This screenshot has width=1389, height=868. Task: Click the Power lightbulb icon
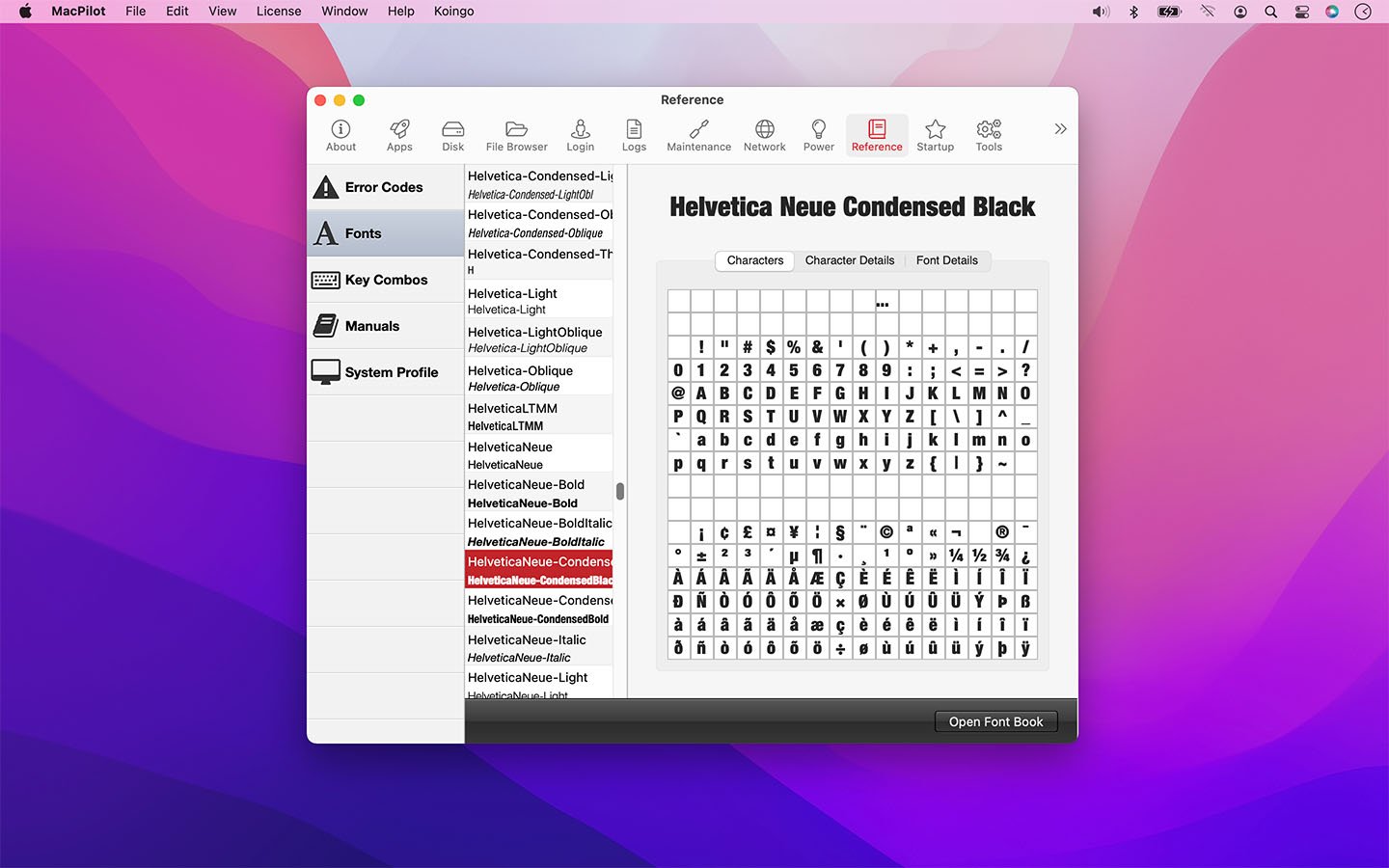click(x=818, y=135)
